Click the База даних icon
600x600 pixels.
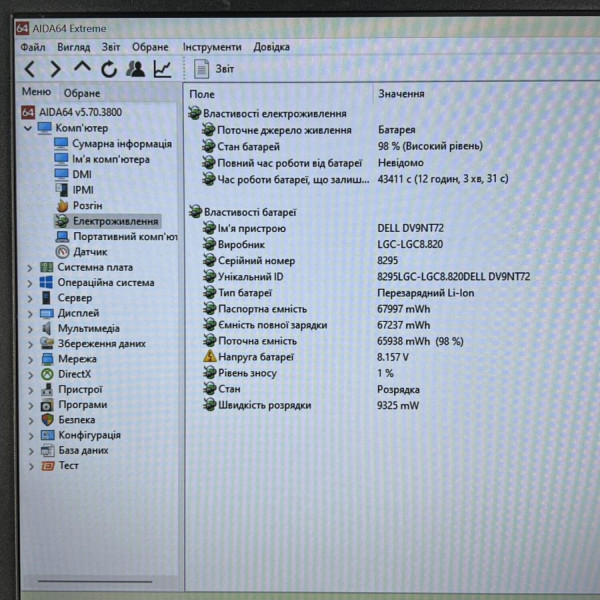(x=47, y=450)
